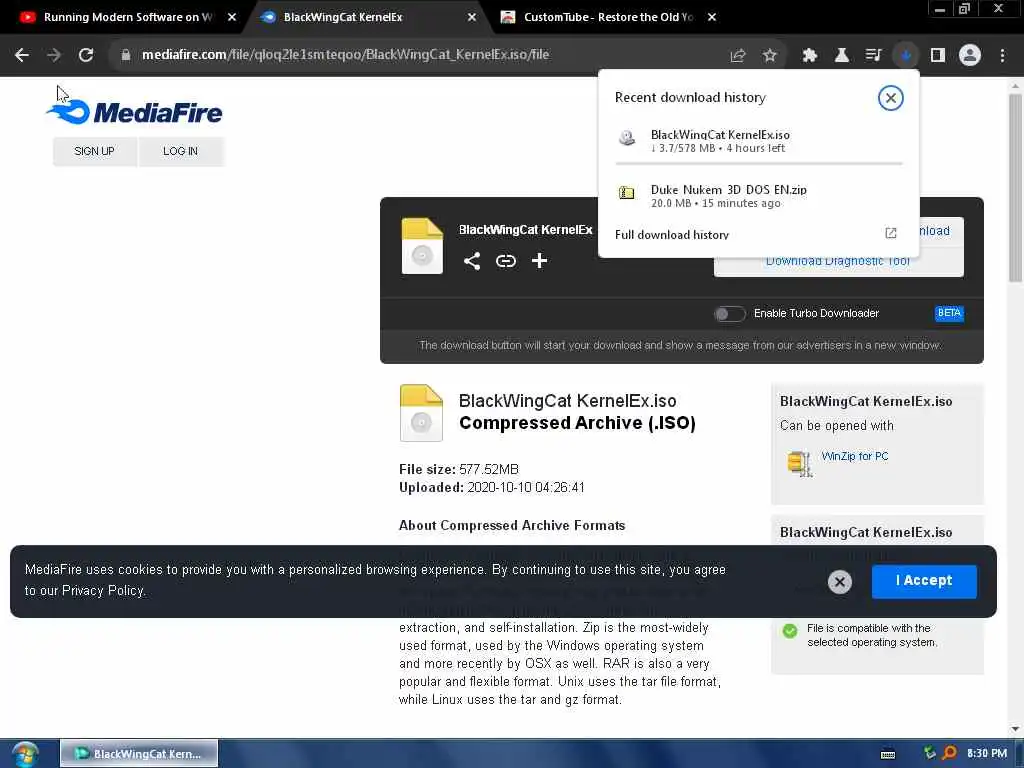Close the CustomTube tab
The image size is (1024, 768).
point(712,18)
